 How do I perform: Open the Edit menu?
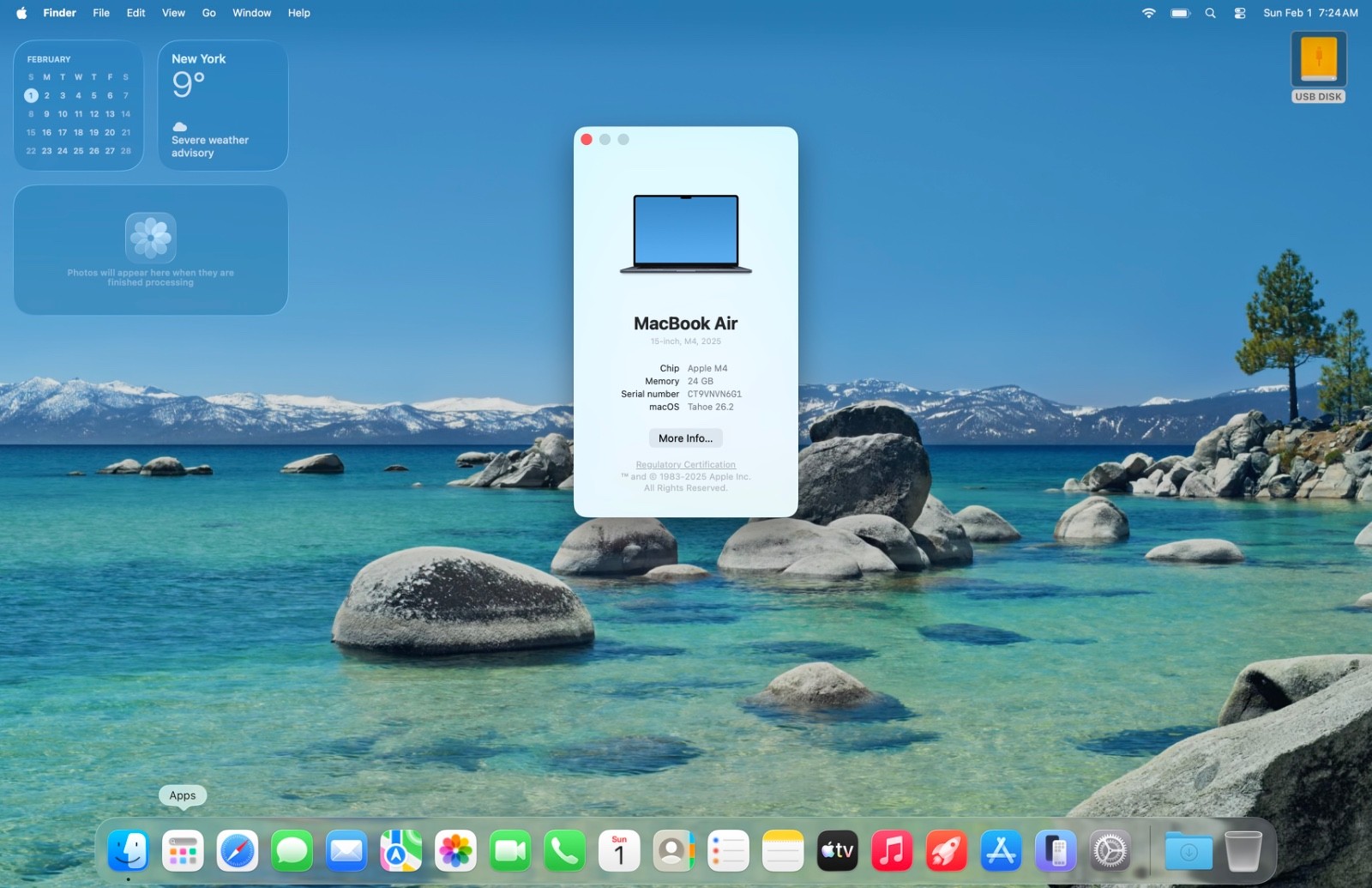coord(135,13)
